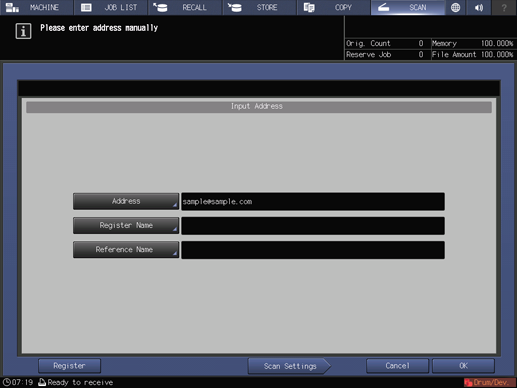Click the 'Please enter address manually' message
Image resolution: width=517 pixels, height=388 pixels.
pos(99,28)
